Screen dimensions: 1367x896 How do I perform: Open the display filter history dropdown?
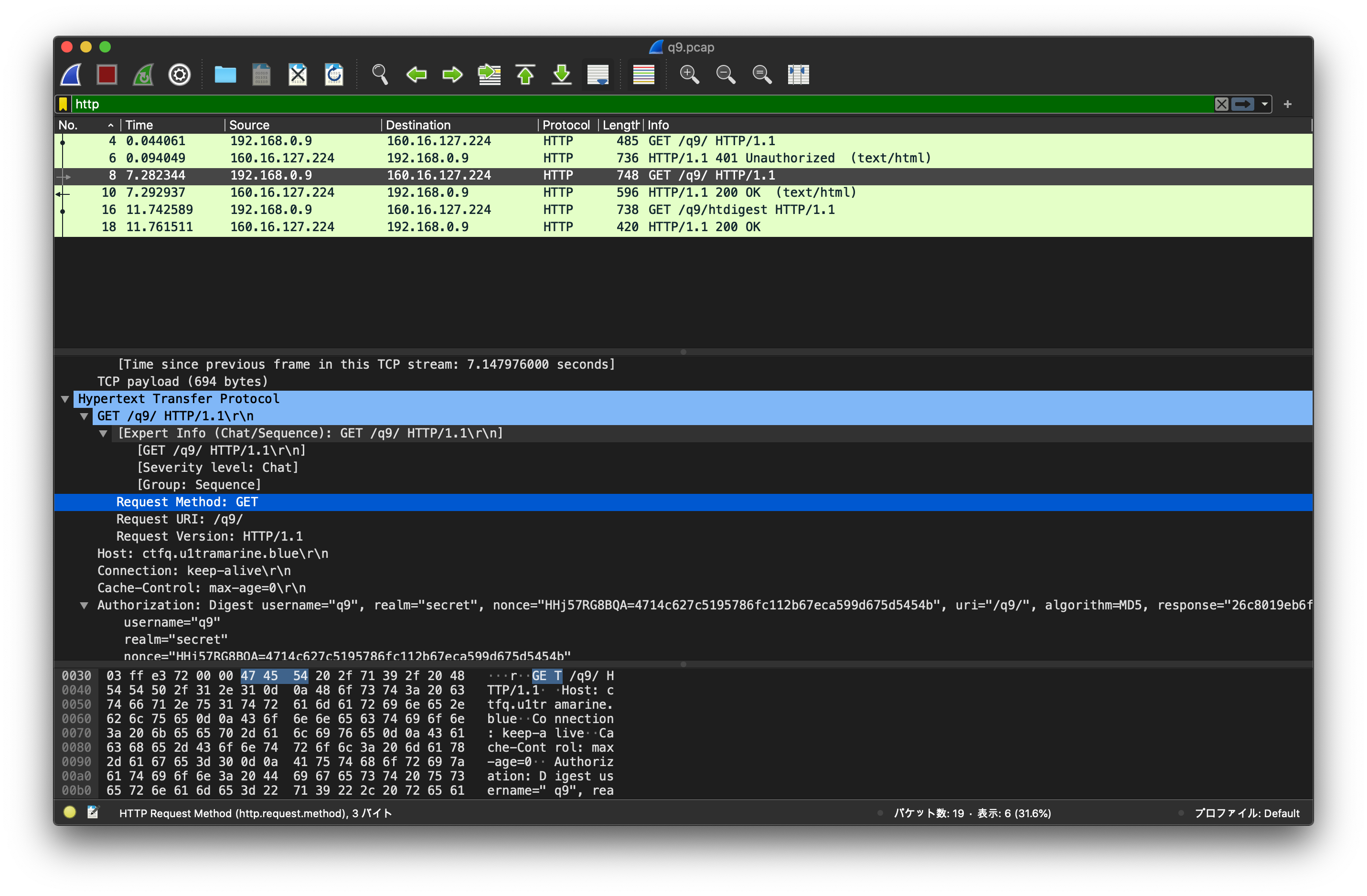pyautogui.click(x=1265, y=104)
